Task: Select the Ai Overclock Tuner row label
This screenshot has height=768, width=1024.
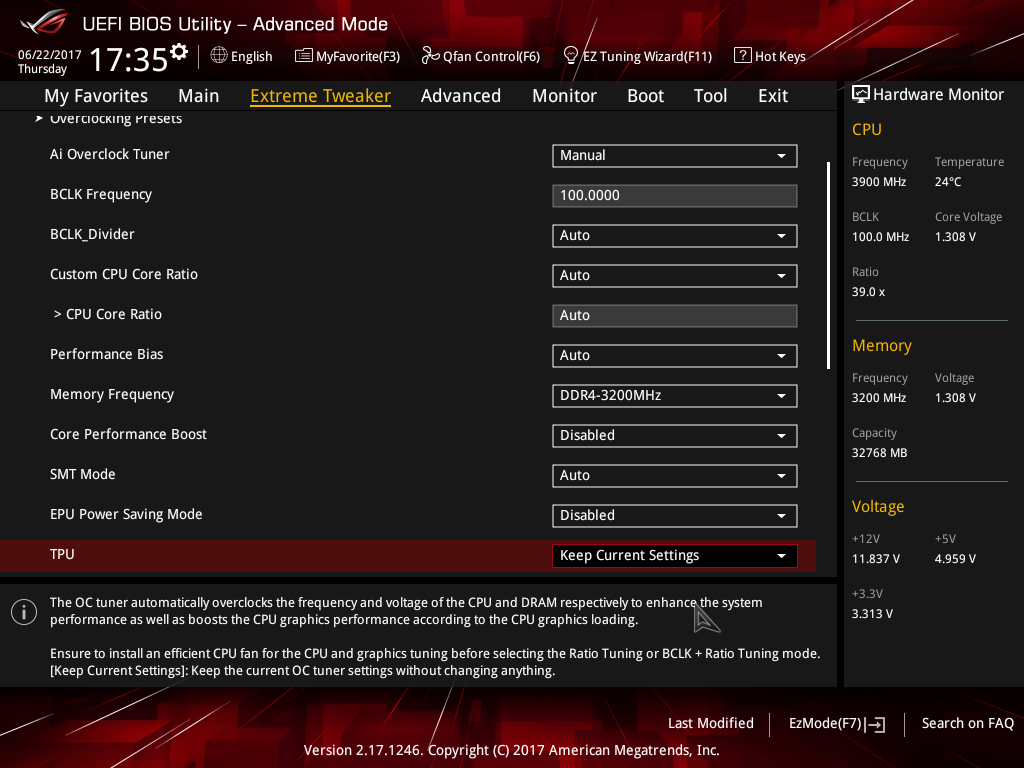Action: point(110,154)
